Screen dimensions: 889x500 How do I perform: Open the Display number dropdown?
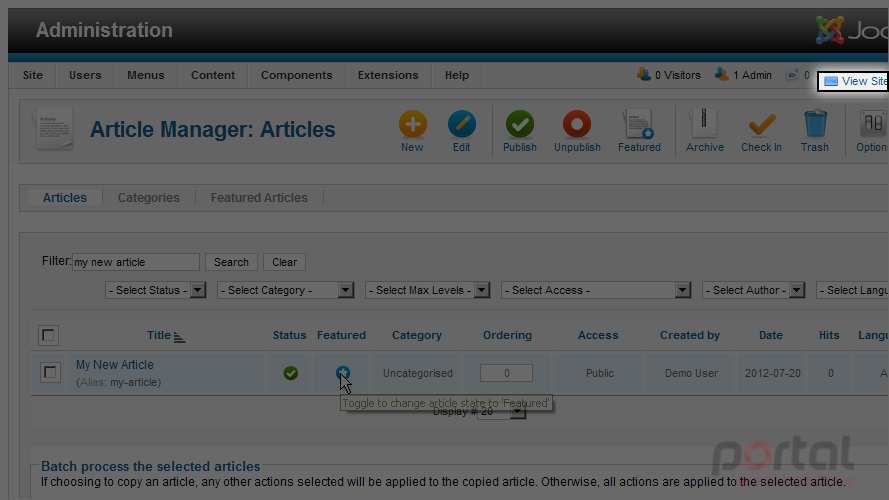[501, 412]
